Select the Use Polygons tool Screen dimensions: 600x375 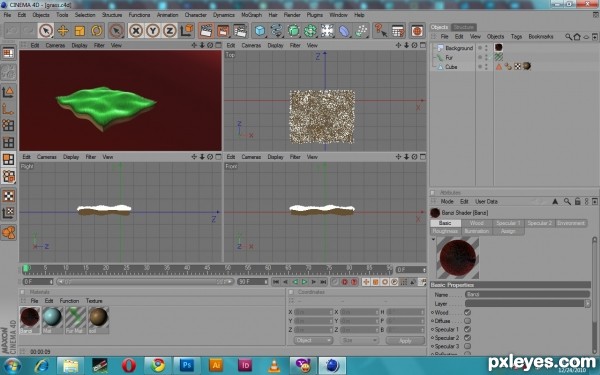[x=8, y=160]
